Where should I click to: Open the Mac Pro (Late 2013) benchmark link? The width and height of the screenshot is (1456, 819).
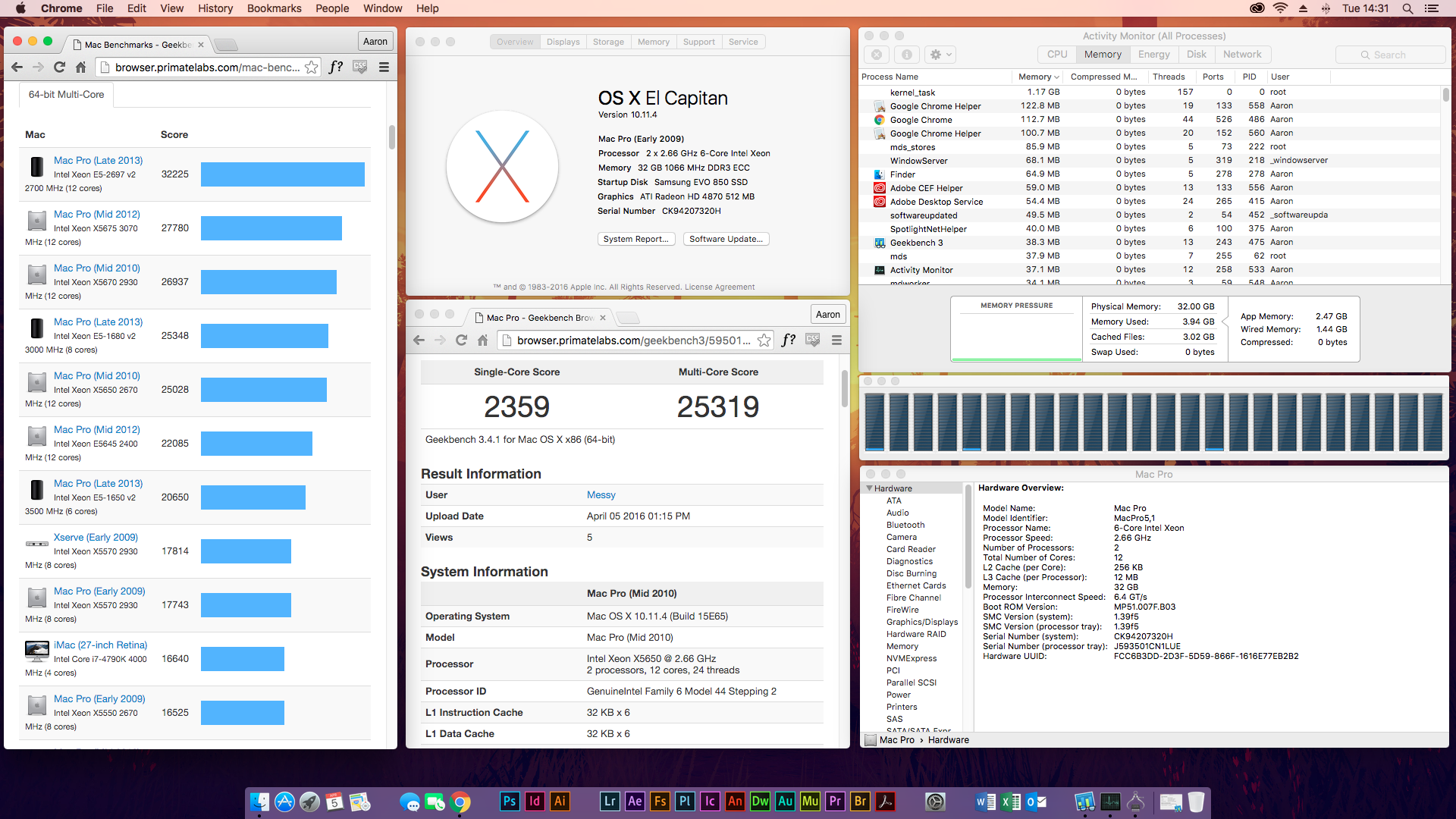[x=98, y=160]
